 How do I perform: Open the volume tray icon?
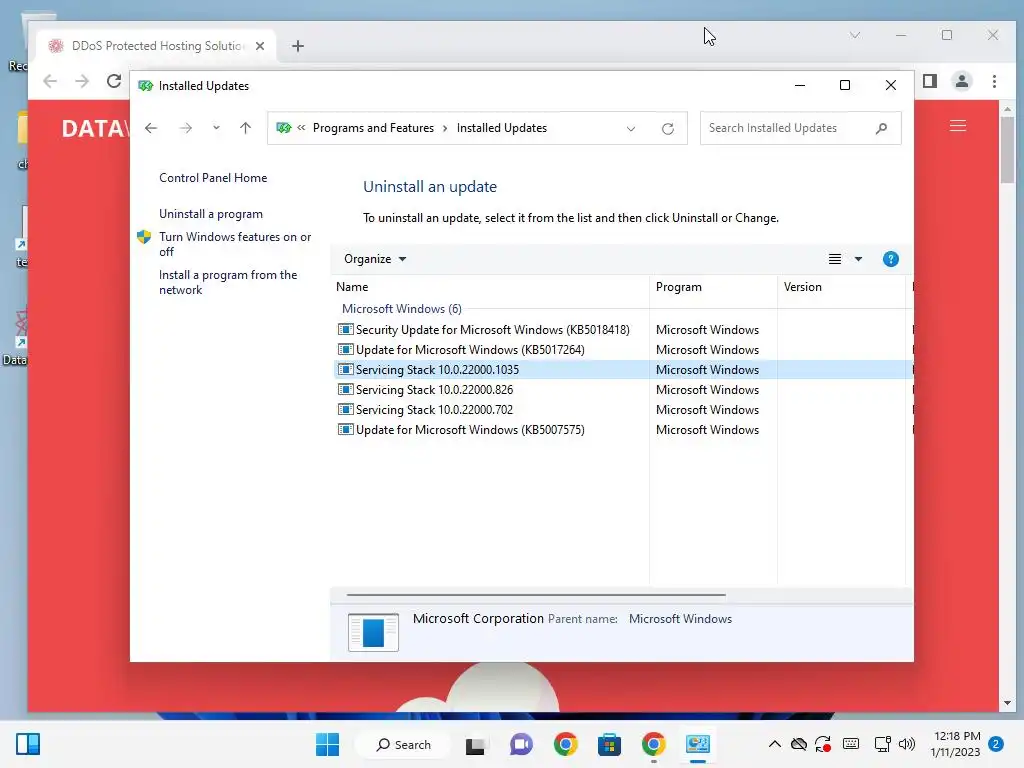[x=906, y=744]
